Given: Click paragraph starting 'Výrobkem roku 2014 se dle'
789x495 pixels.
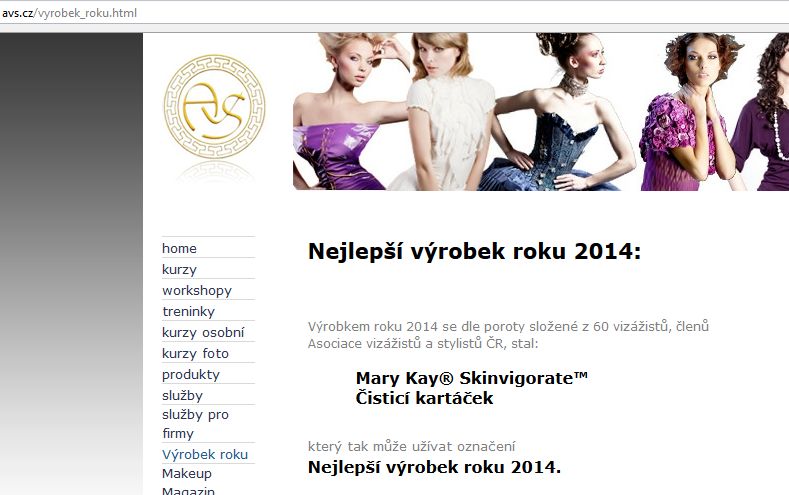Looking at the screenshot, I should click(x=508, y=335).
